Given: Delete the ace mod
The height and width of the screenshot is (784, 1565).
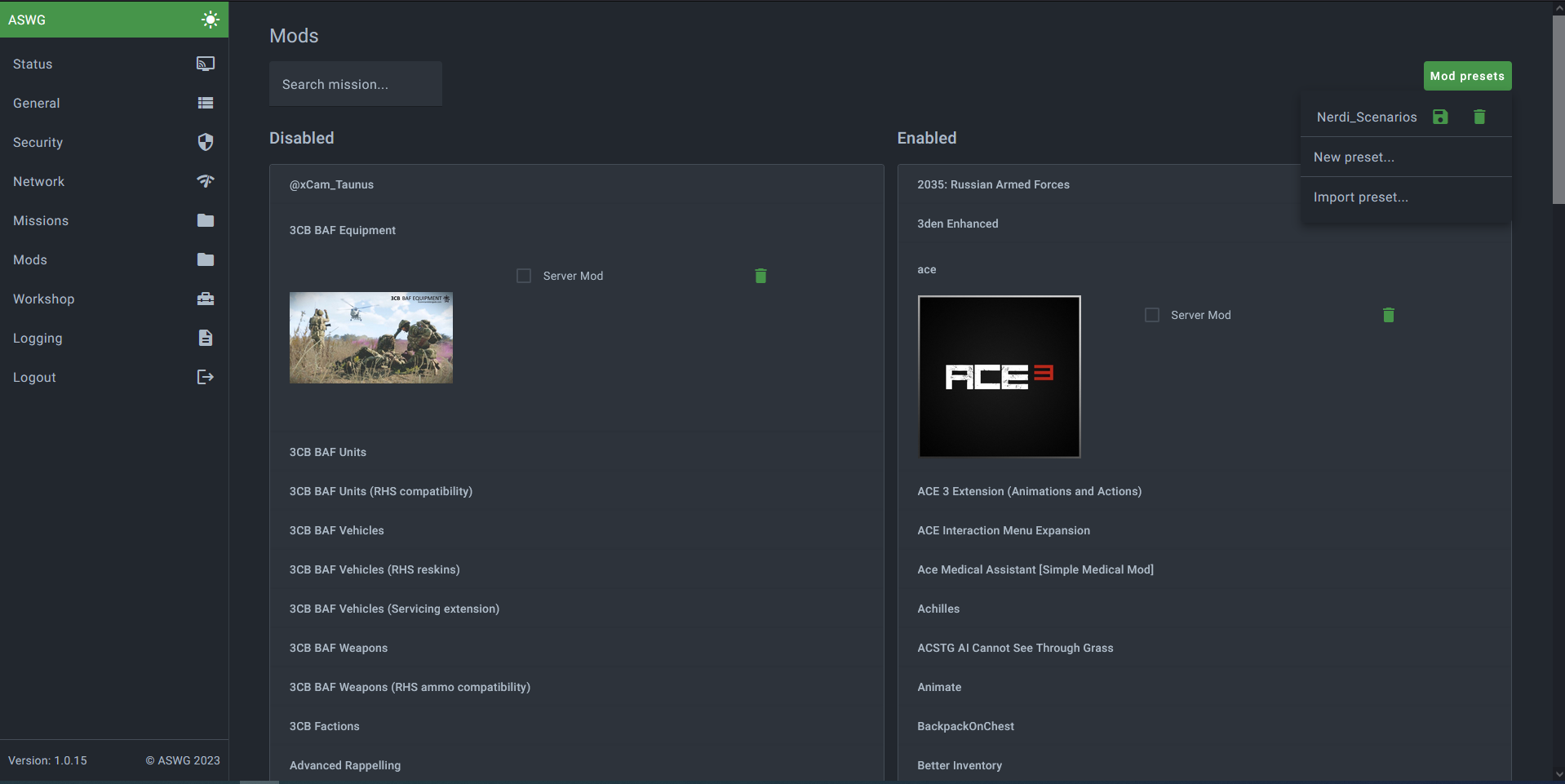Looking at the screenshot, I should (1389, 315).
